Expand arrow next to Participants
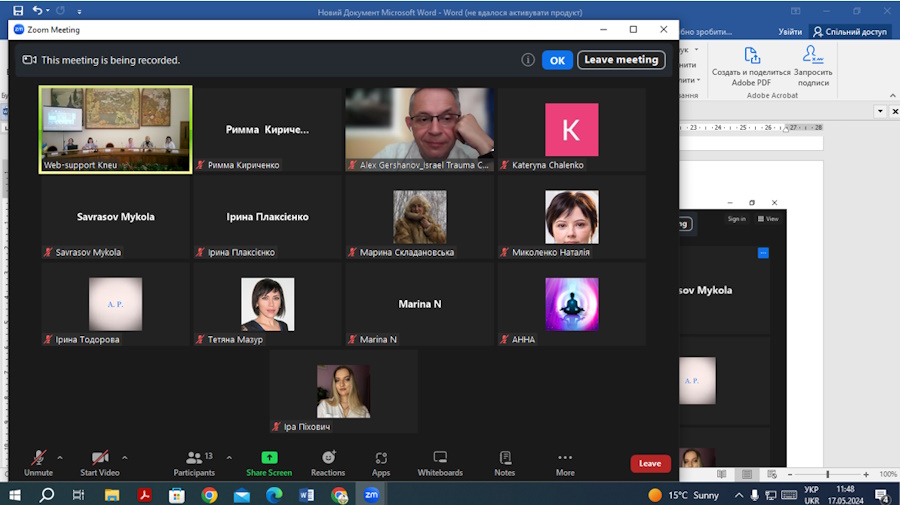The image size is (900, 505). click(229, 458)
